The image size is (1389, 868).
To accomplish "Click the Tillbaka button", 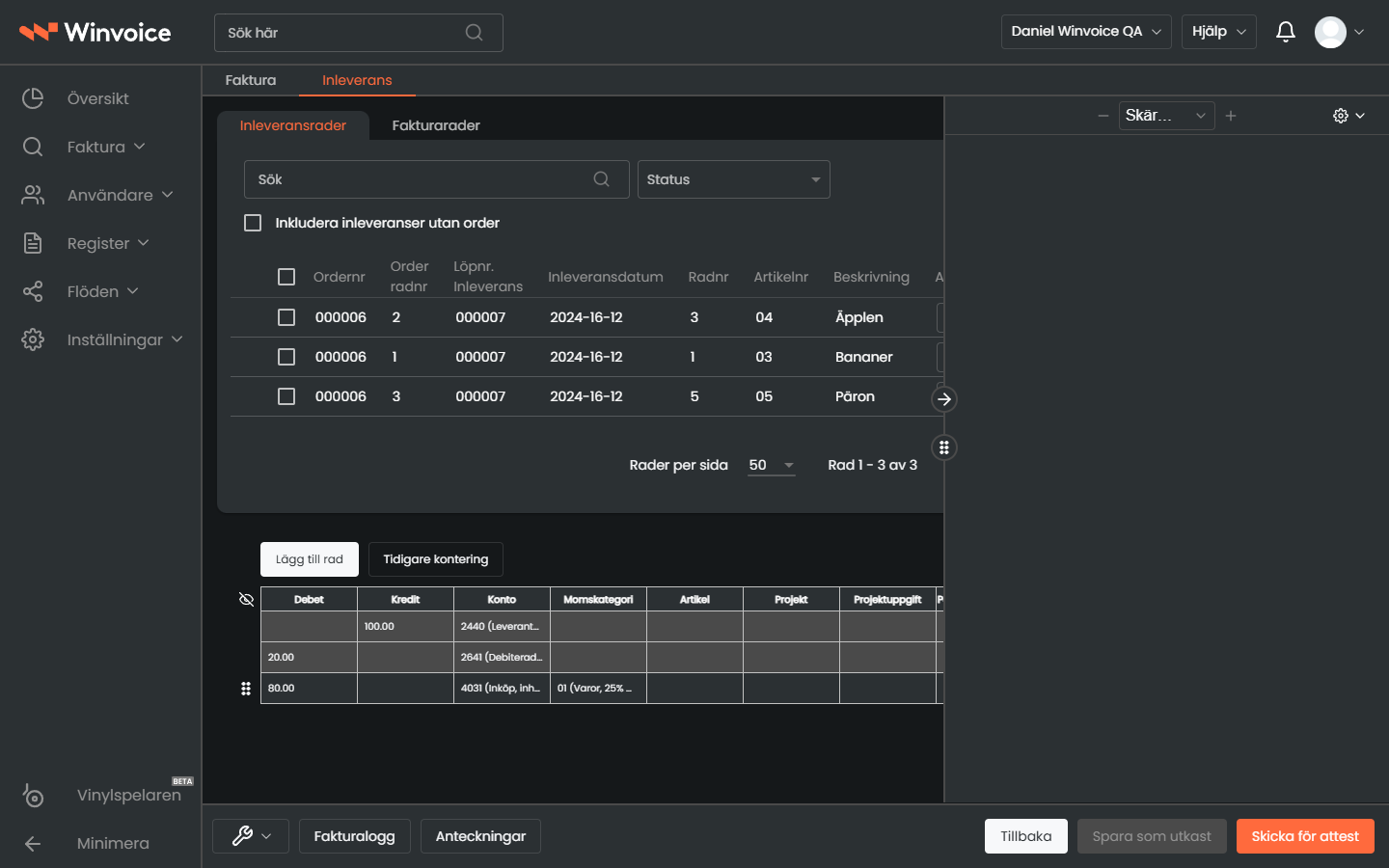I will pyautogui.click(x=1026, y=836).
